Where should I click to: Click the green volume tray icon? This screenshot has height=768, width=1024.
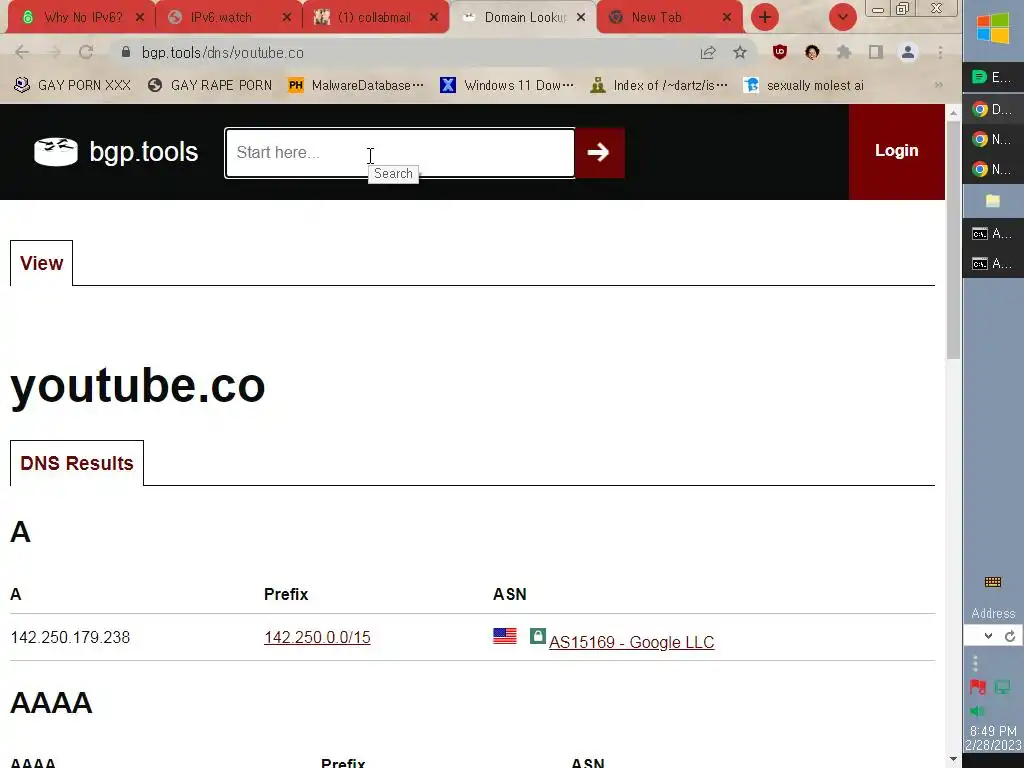[x=978, y=711]
